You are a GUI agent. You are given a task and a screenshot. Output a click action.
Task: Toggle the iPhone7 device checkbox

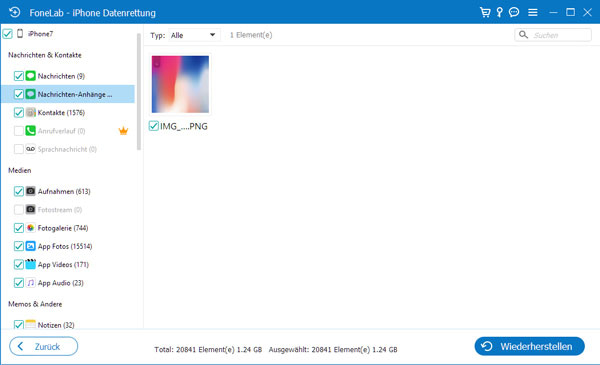tap(7, 34)
